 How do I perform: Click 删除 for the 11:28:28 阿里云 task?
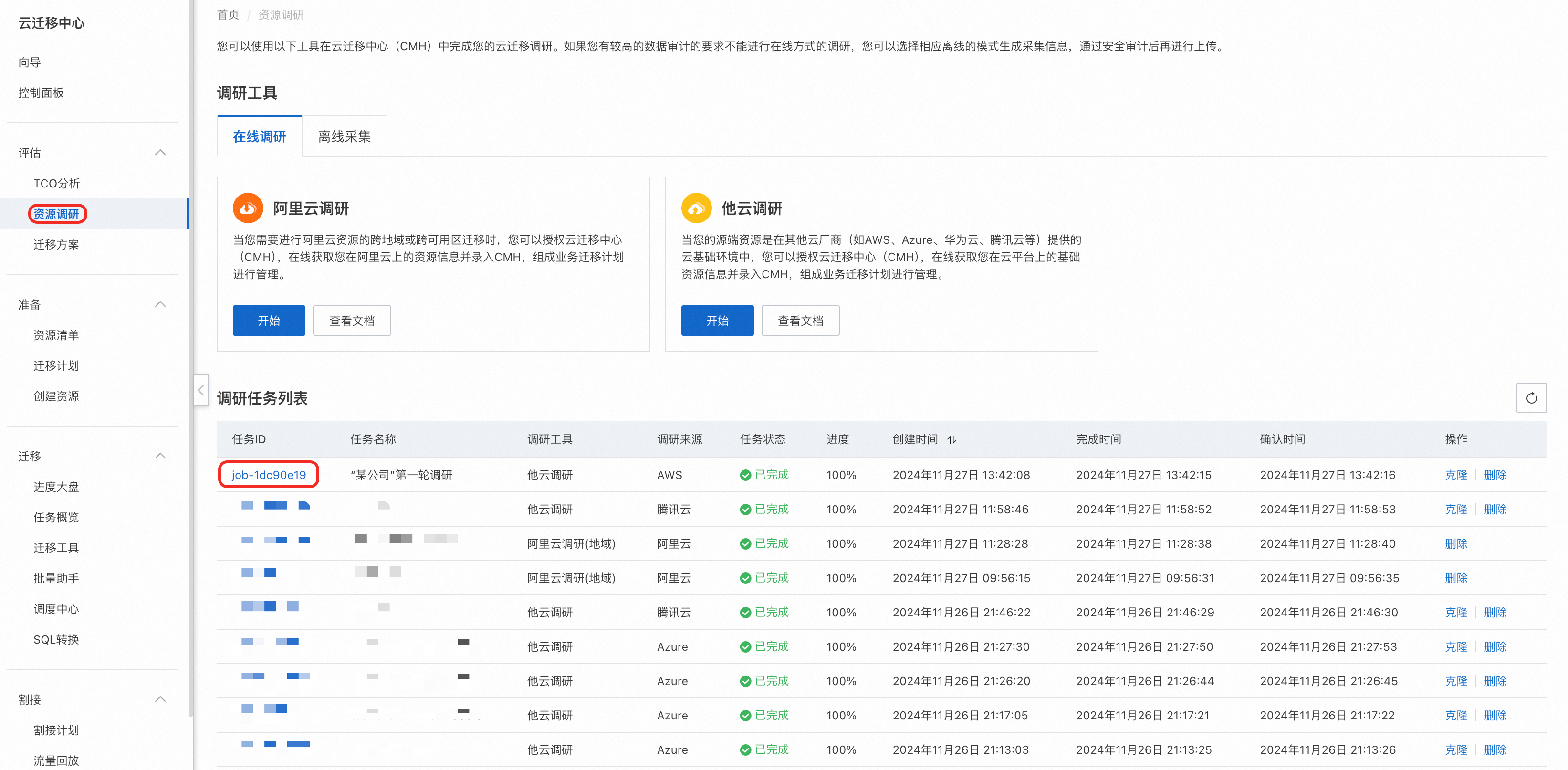click(x=1456, y=543)
